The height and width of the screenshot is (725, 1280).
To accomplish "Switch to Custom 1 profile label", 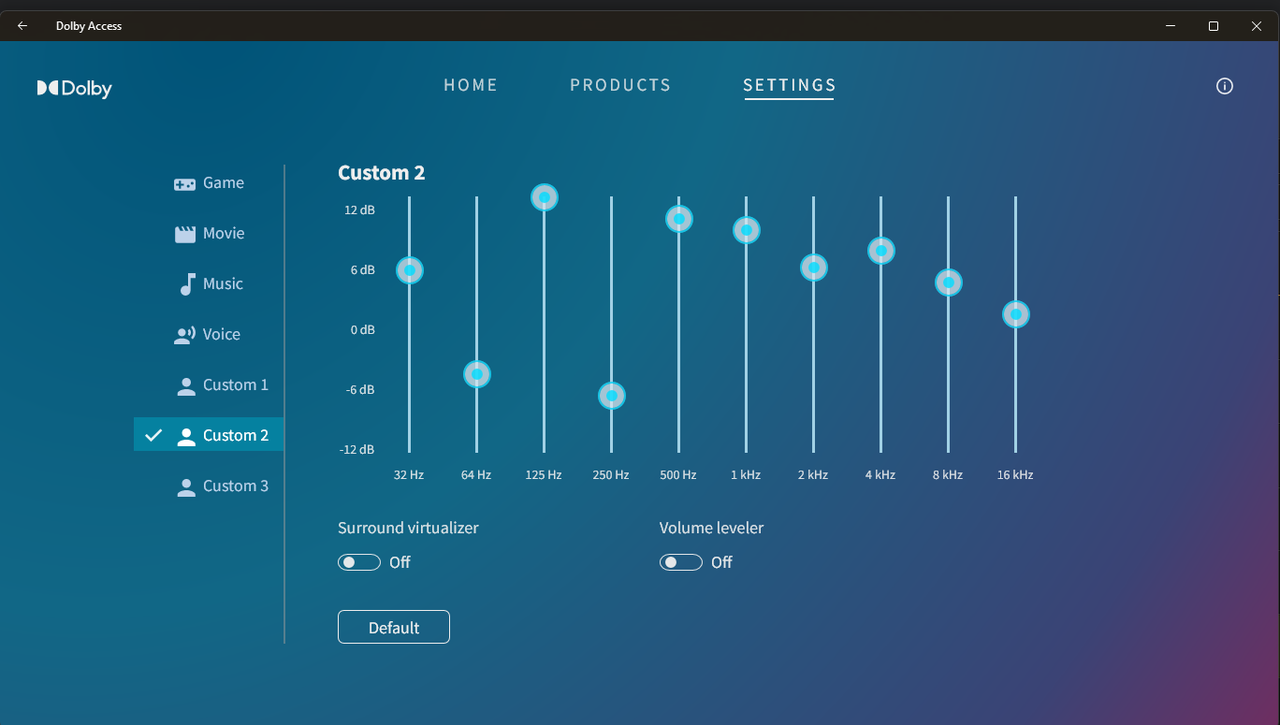I will point(236,385).
